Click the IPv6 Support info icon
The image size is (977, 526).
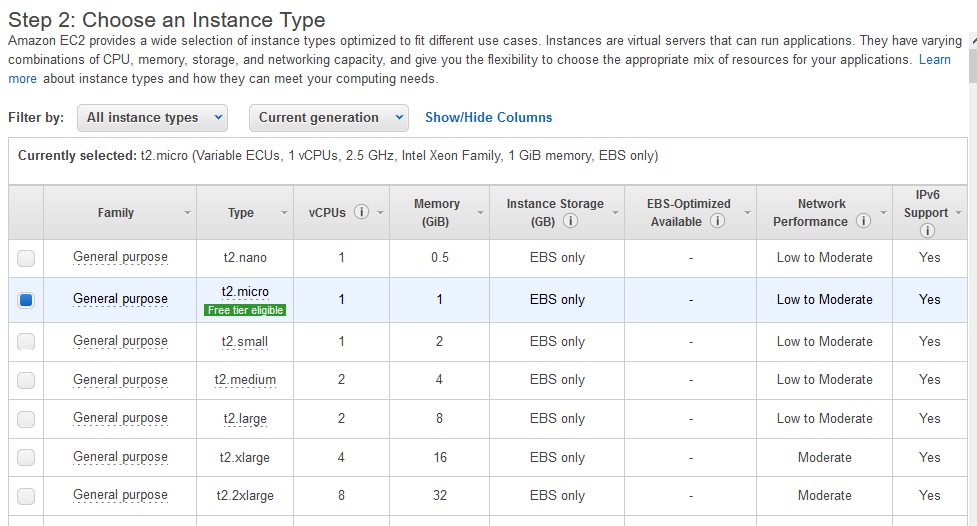pos(927,230)
